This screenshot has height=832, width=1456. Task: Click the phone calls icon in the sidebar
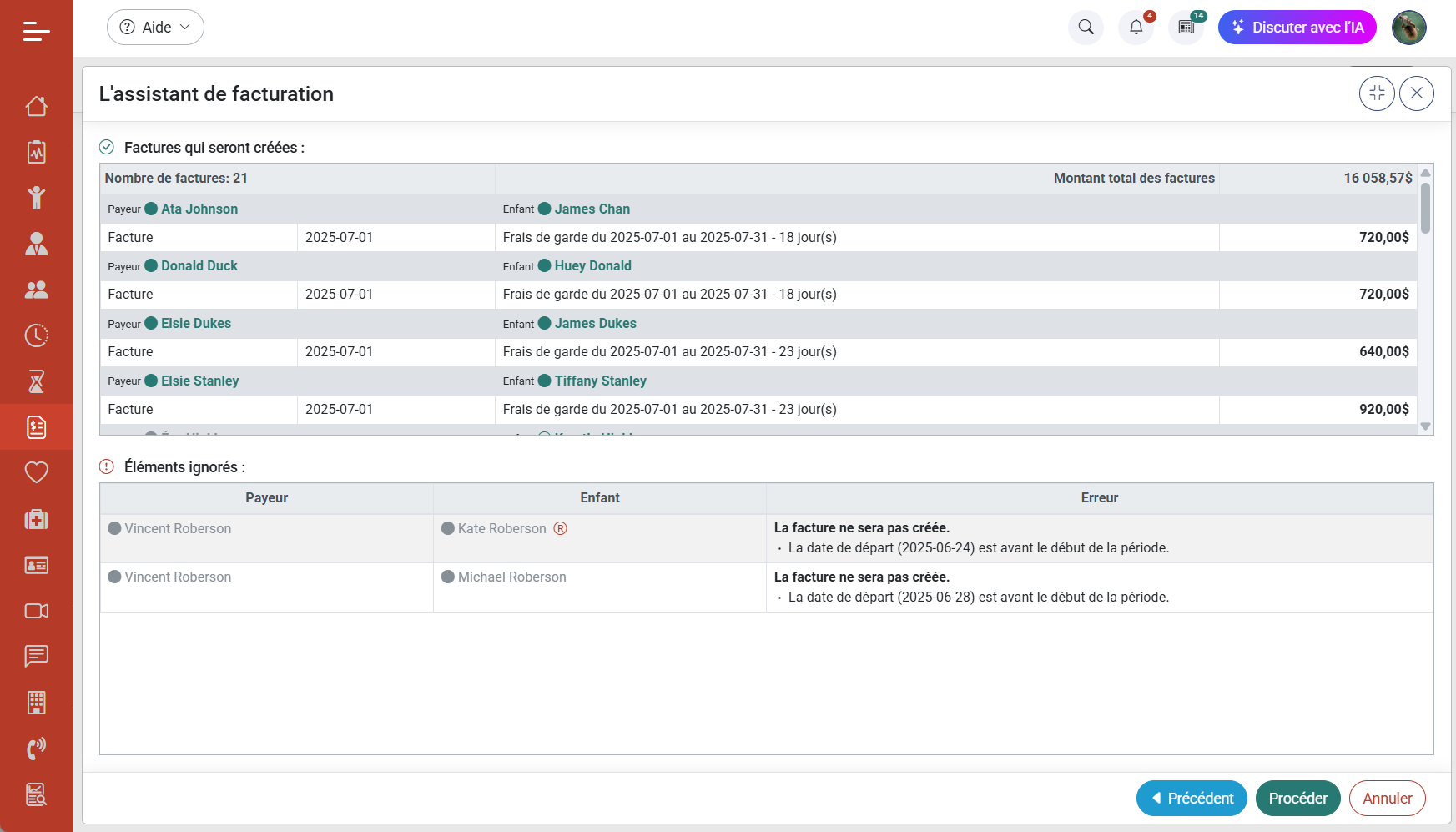tap(36, 749)
